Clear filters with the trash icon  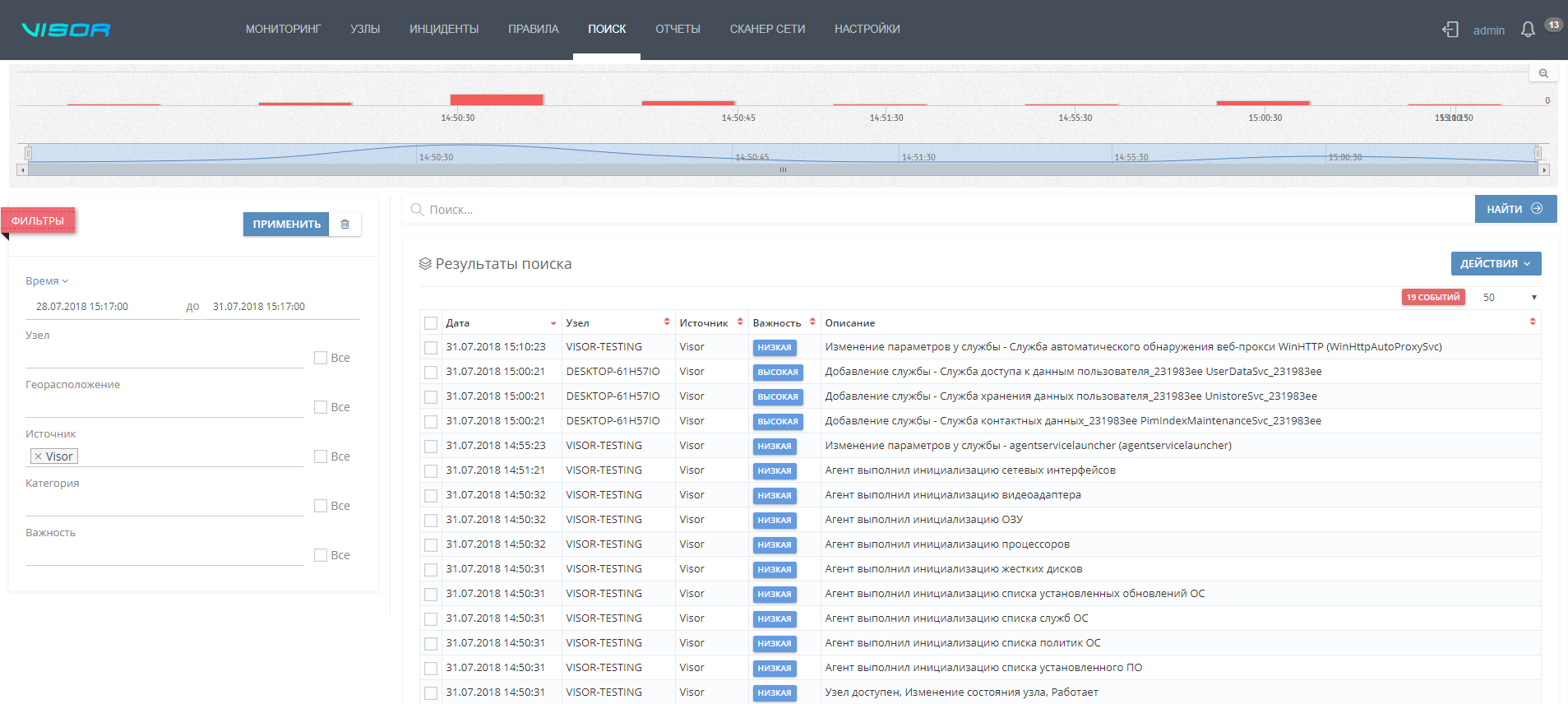tap(345, 225)
